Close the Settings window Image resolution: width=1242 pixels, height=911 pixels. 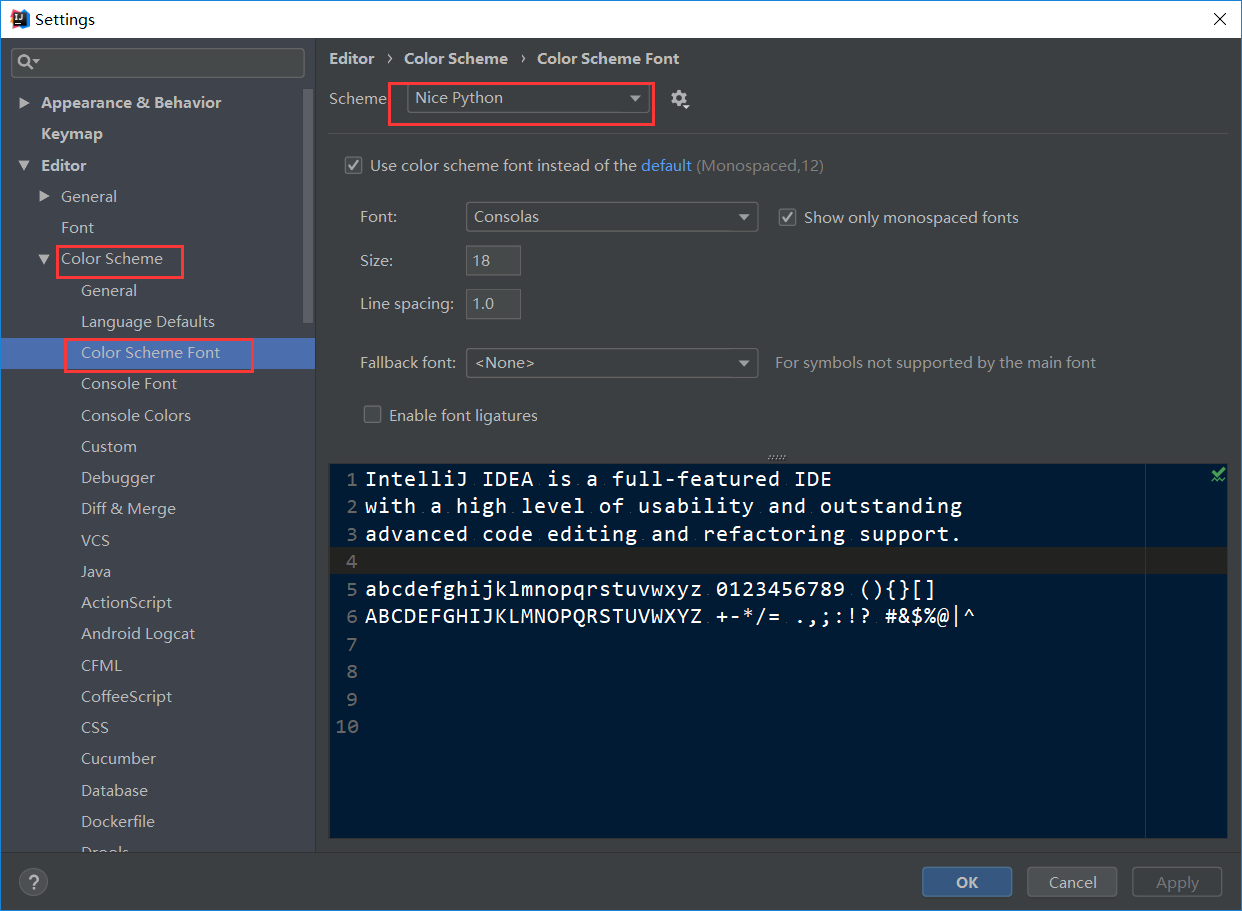tap(1219, 19)
